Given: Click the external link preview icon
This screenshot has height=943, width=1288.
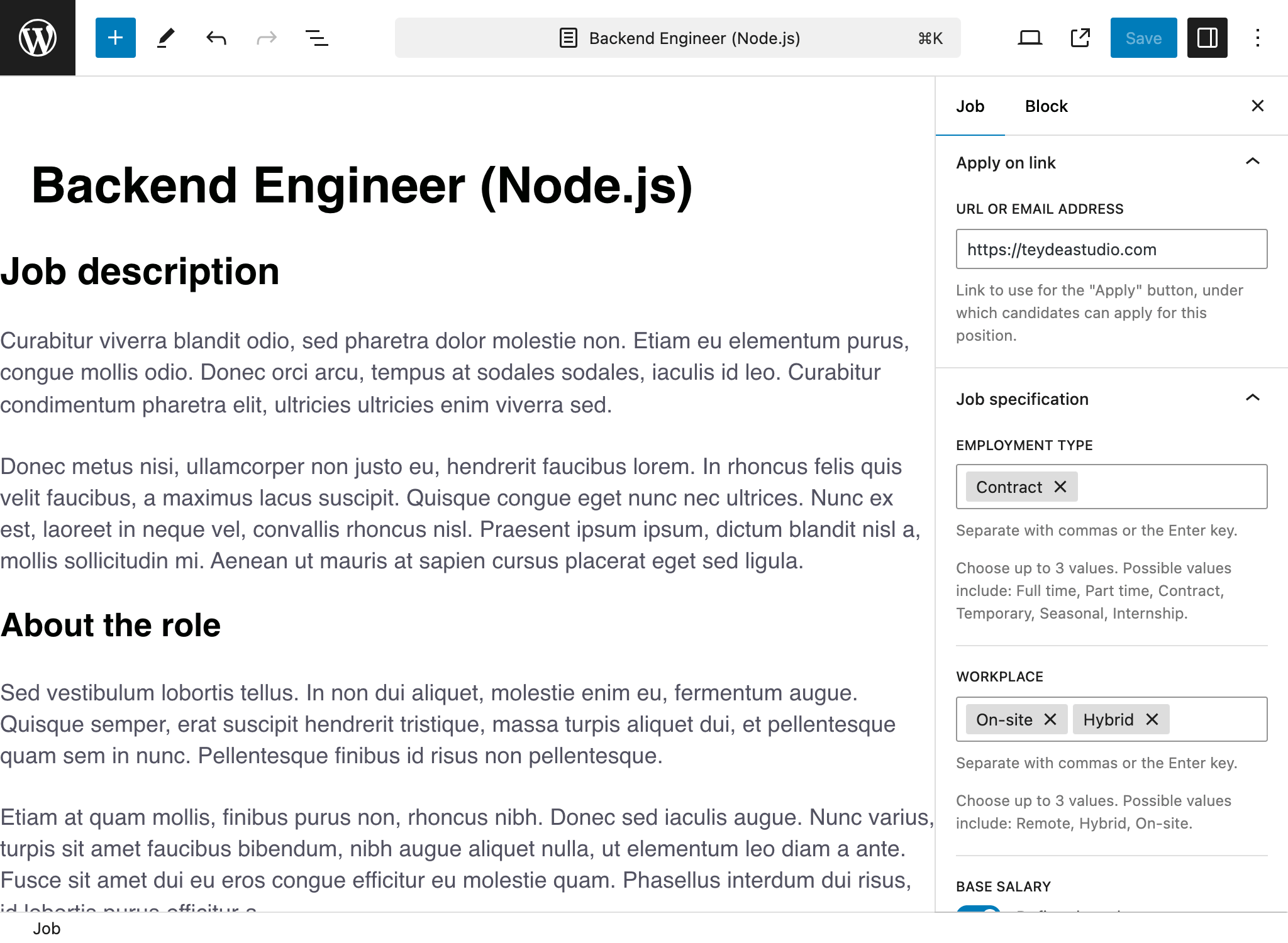Looking at the screenshot, I should click(x=1080, y=38).
